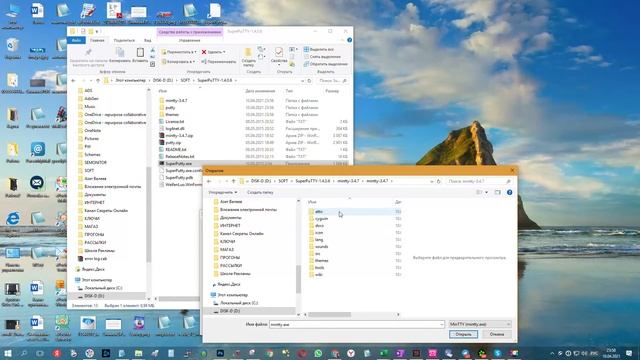Screen dimensions: 640x360
Task: Open the notification center icon
Action: [629, 353]
